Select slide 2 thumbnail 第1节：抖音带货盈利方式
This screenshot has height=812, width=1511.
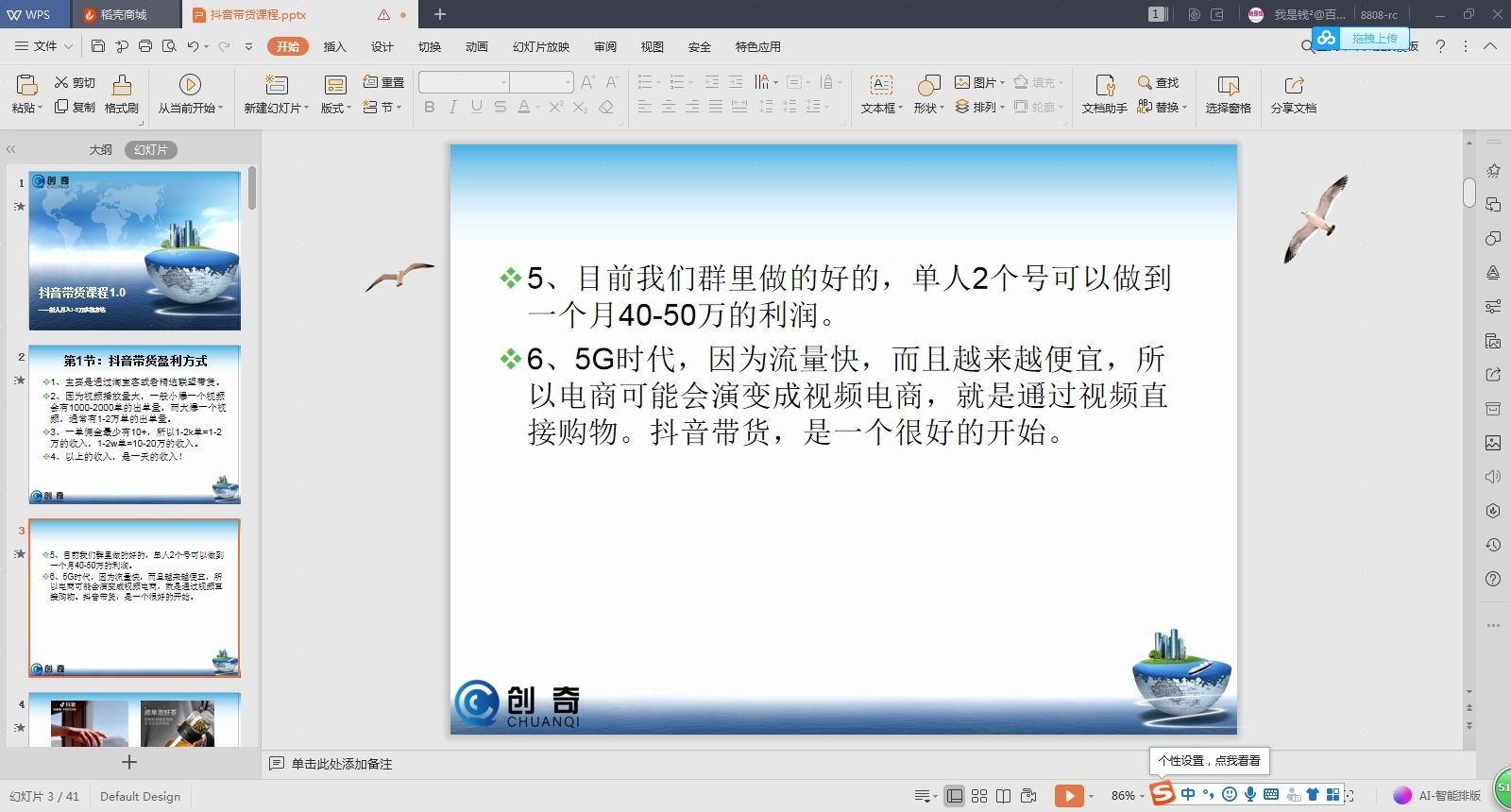tap(134, 424)
